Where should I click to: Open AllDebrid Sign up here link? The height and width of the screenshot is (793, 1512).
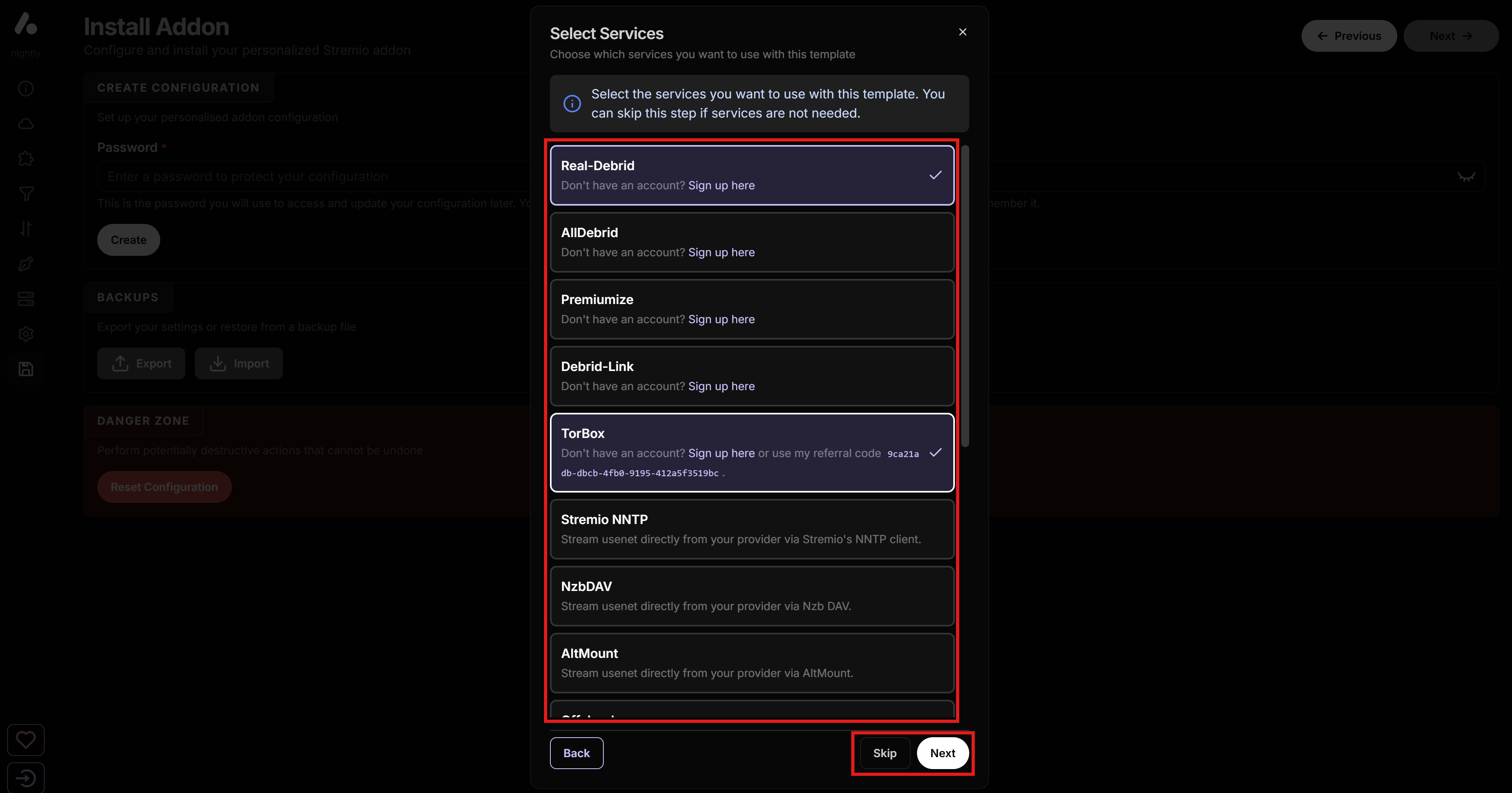point(721,252)
